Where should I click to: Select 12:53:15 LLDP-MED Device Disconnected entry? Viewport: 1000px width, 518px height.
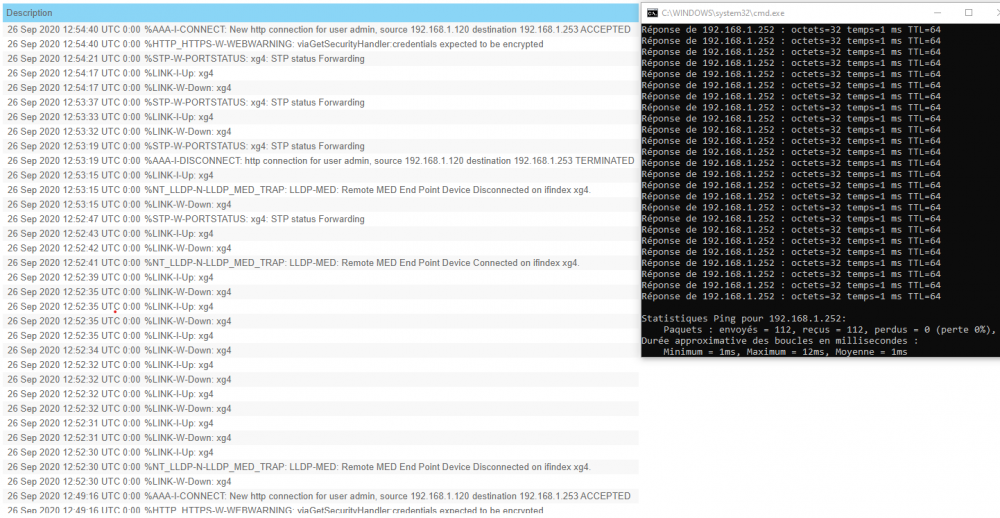[x=320, y=190]
